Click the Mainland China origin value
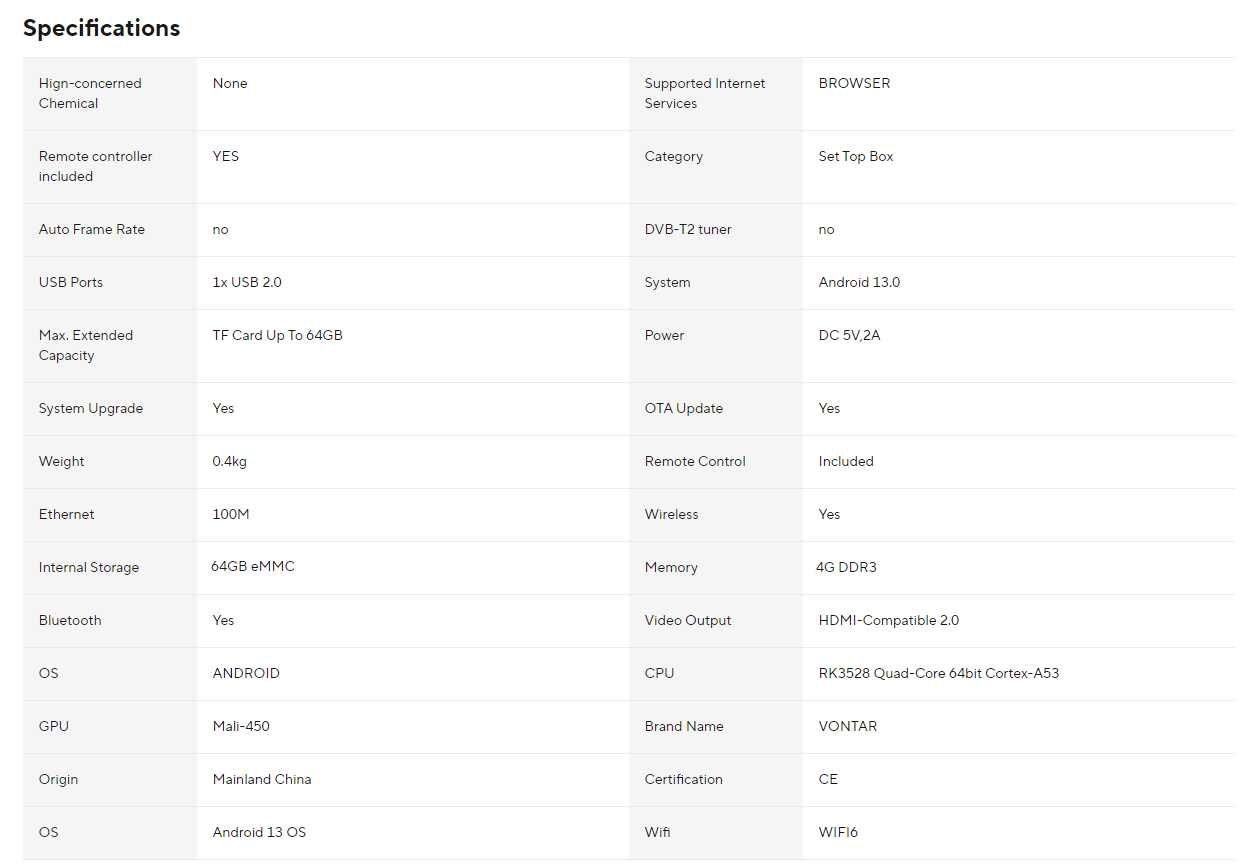The height and width of the screenshot is (868, 1248). tap(261, 779)
